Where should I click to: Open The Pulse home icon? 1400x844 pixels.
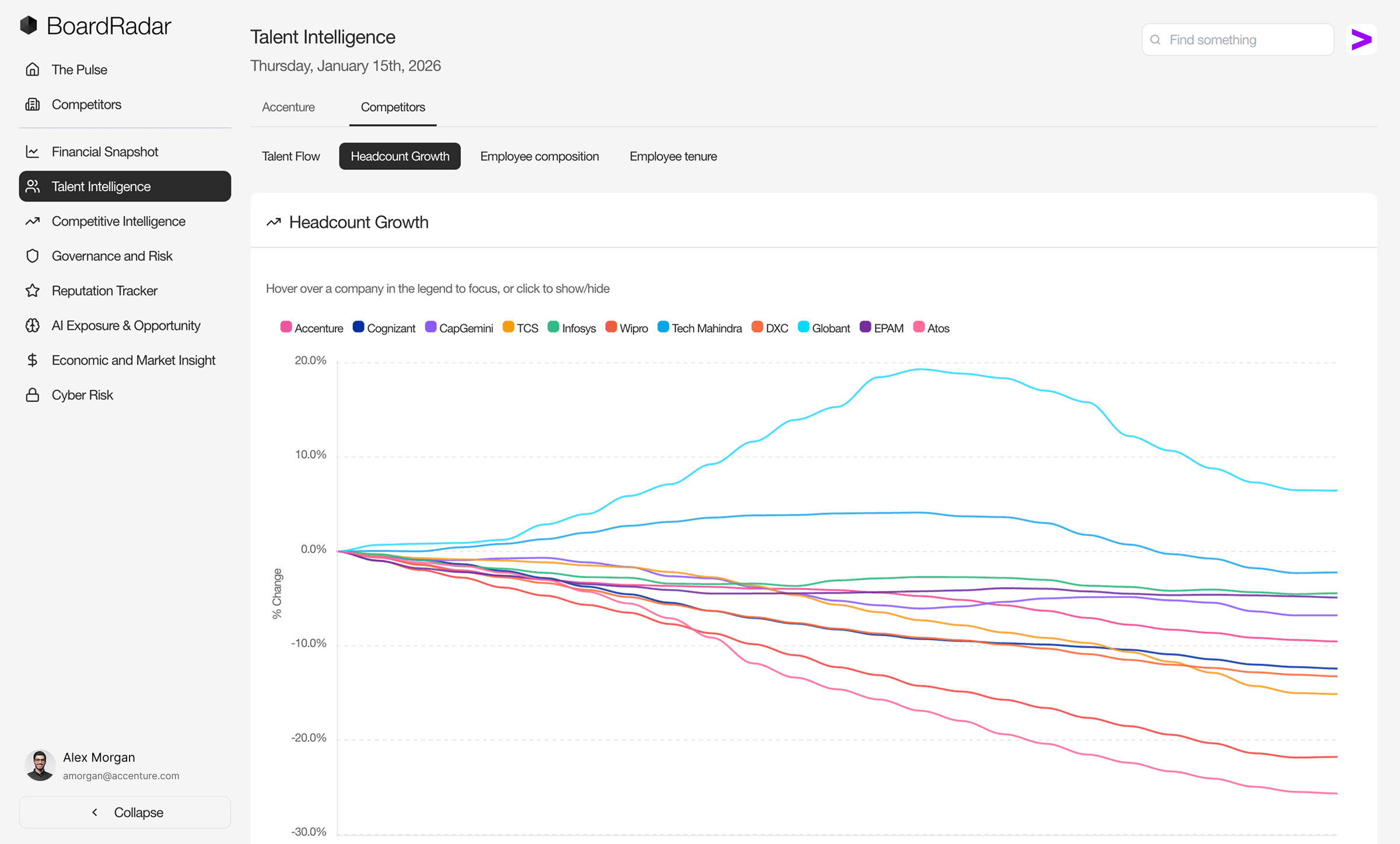pos(33,69)
